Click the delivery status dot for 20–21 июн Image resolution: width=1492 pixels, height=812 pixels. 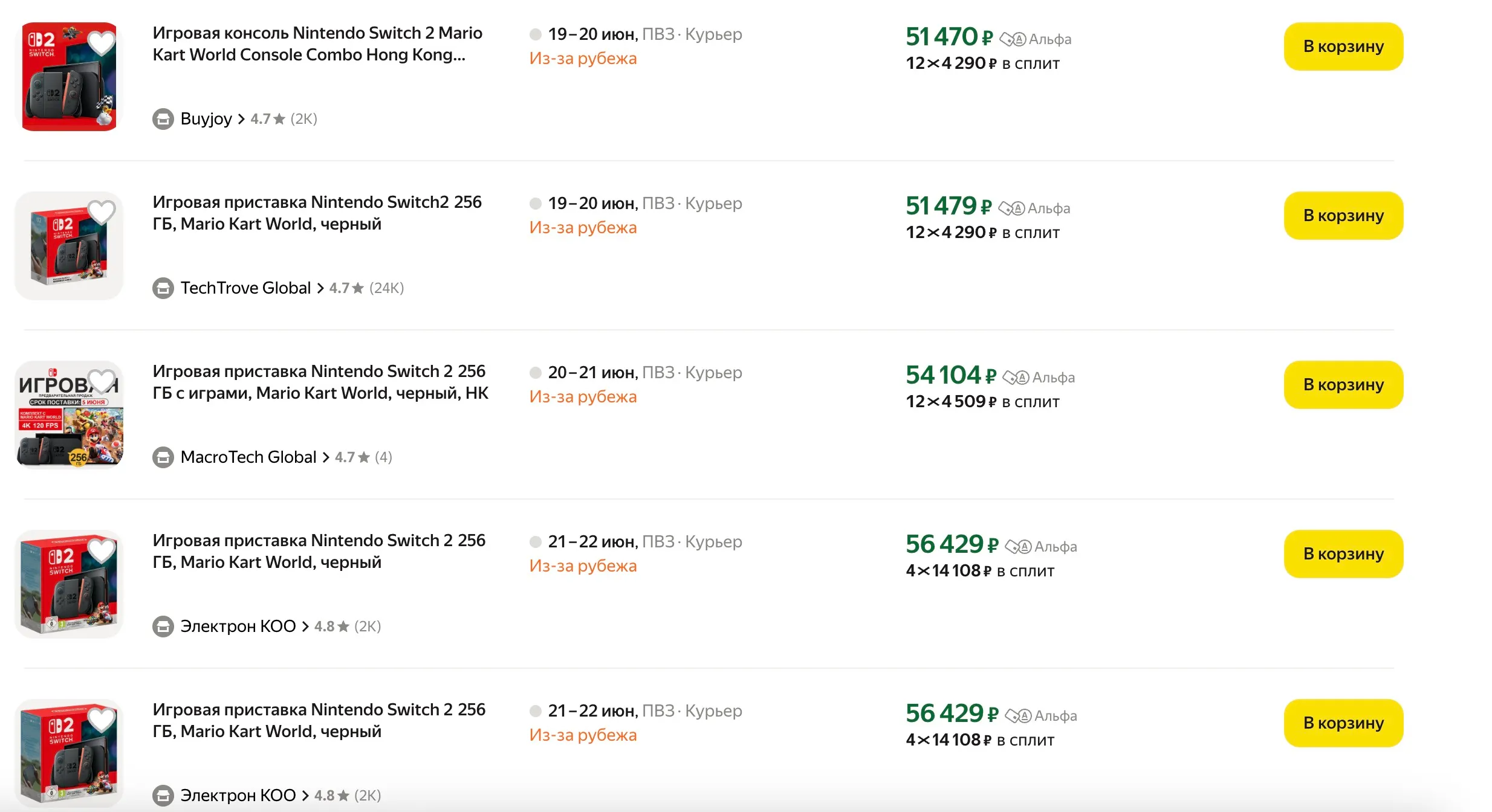tap(535, 373)
